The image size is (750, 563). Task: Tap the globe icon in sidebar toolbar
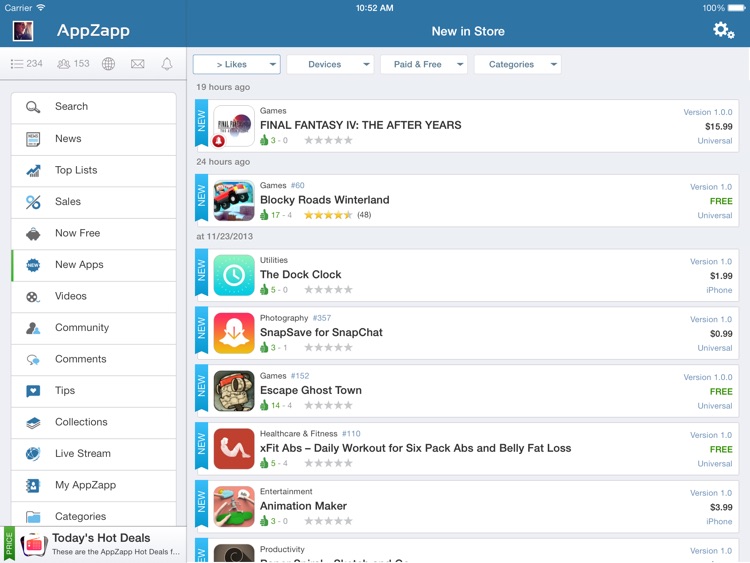coord(109,64)
